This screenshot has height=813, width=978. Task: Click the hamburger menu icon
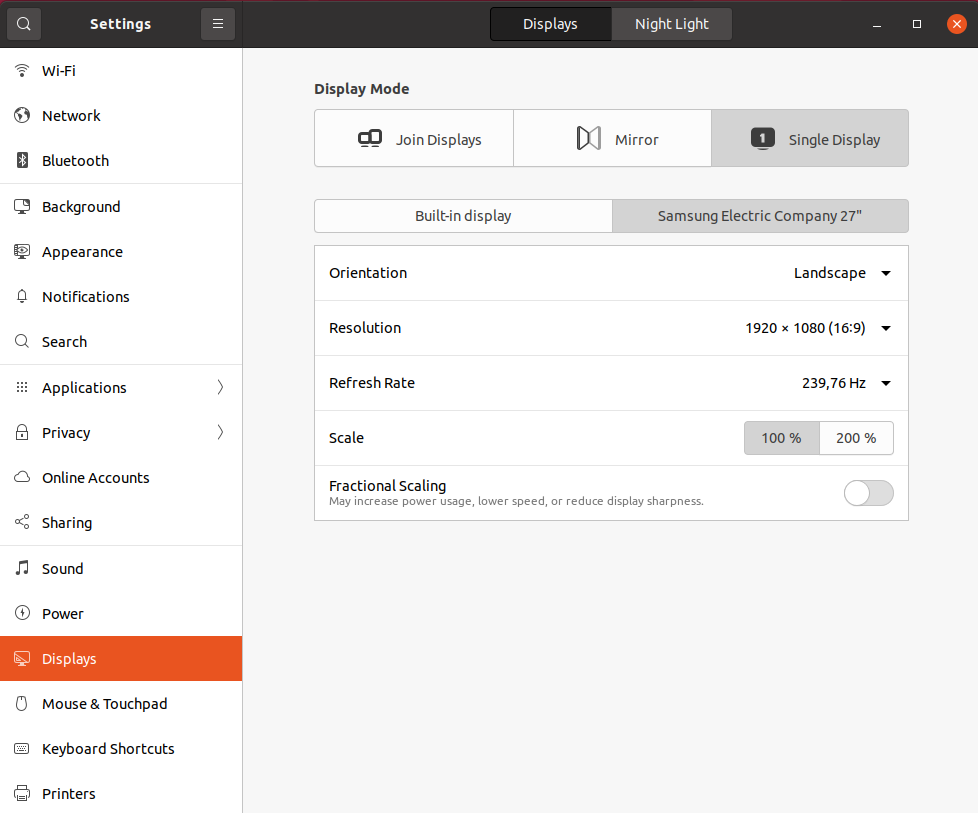pos(218,23)
